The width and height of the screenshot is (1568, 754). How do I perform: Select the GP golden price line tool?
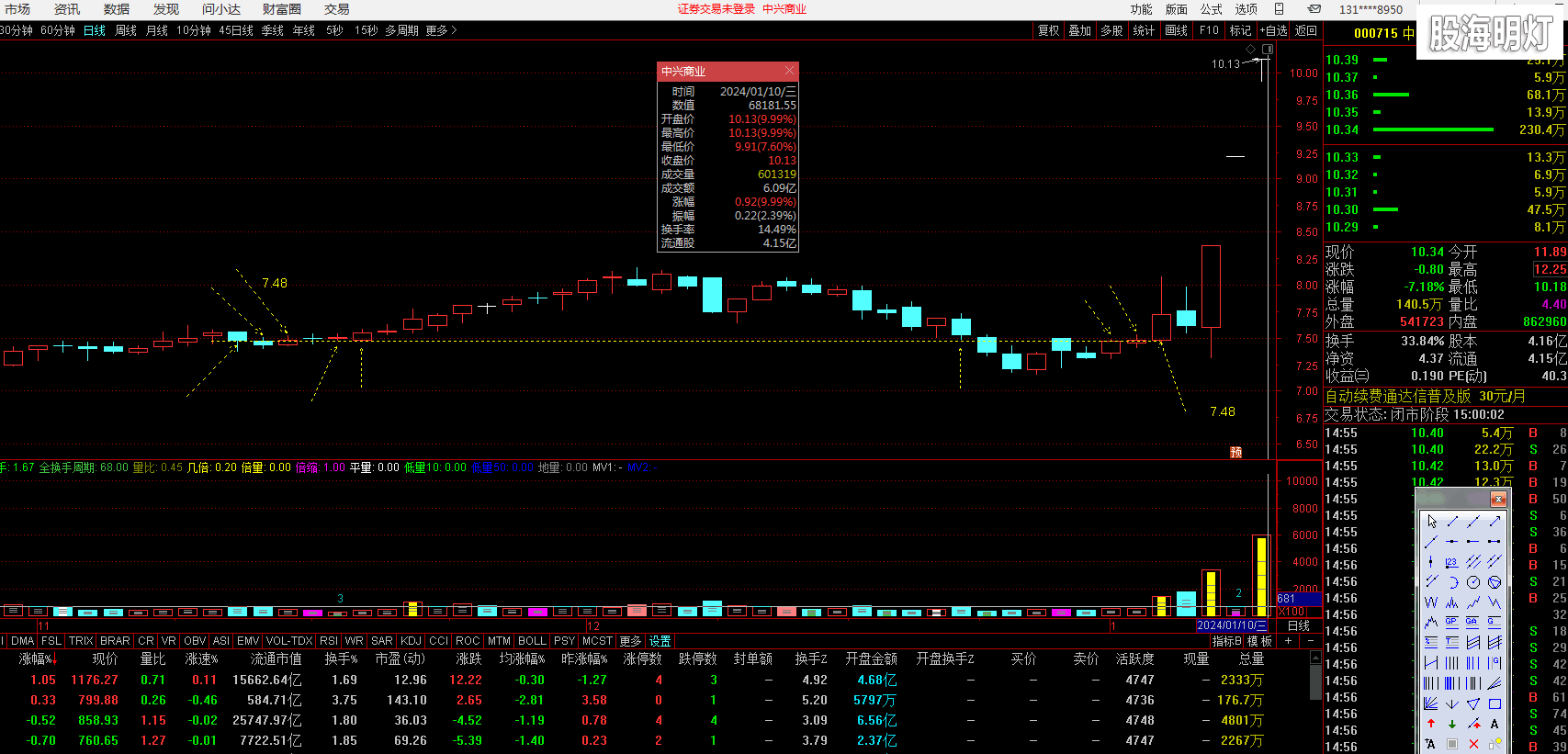pos(1452,622)
